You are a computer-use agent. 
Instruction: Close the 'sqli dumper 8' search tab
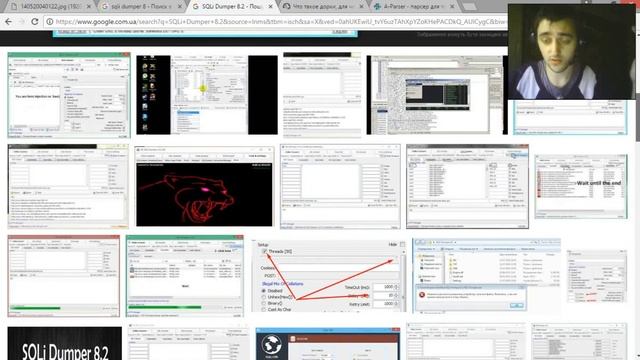pos(180,7)
